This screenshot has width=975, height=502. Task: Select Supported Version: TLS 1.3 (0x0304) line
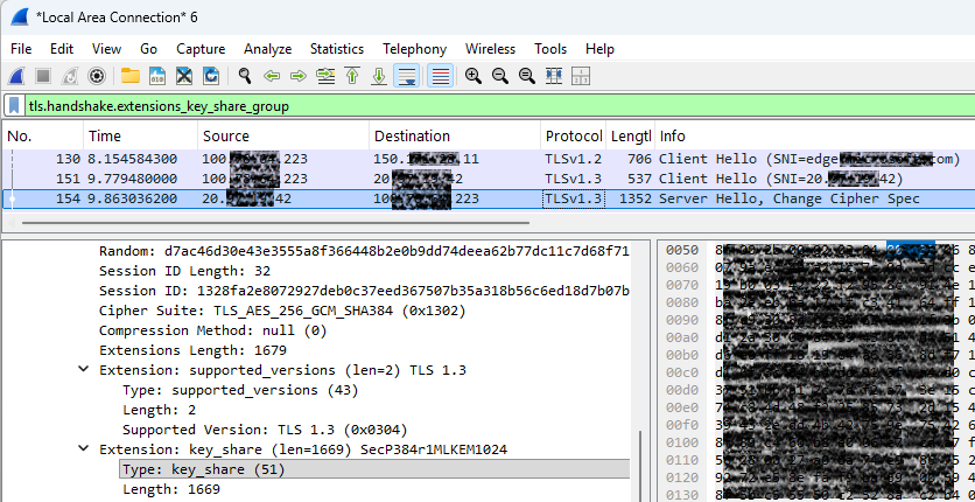[x=265, y=430]
